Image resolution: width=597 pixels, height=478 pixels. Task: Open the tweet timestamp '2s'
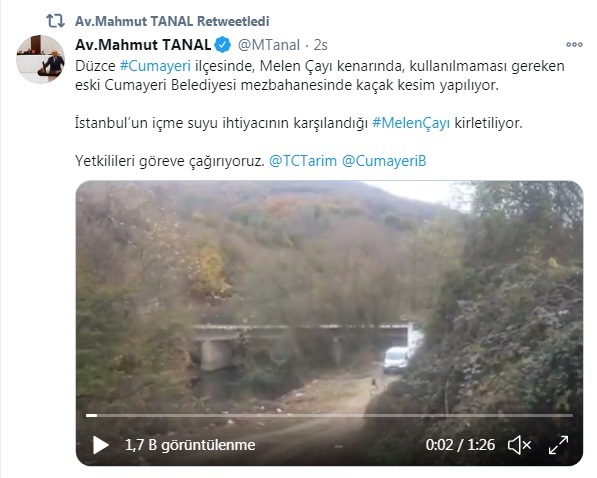point(321,45)
